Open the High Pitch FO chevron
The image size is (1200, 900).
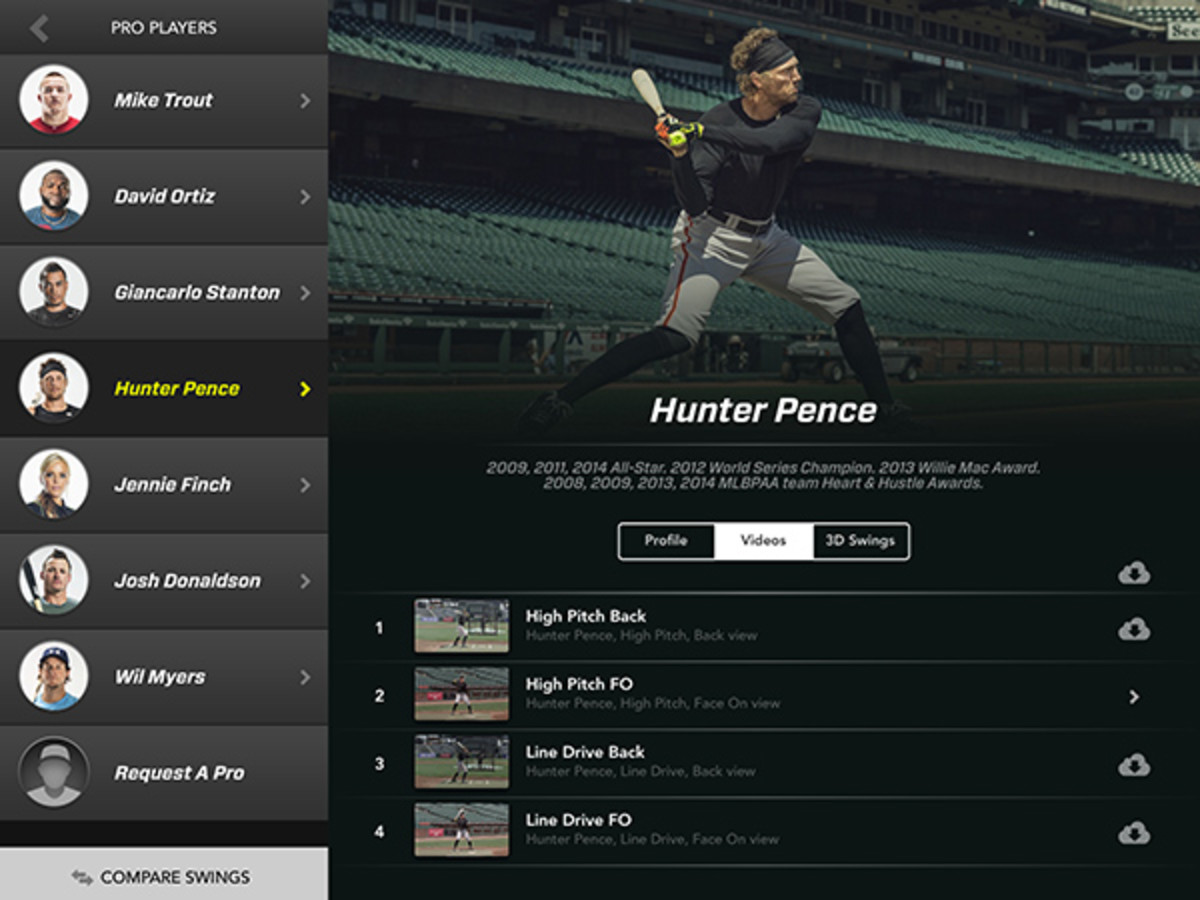pos(1134,697)
